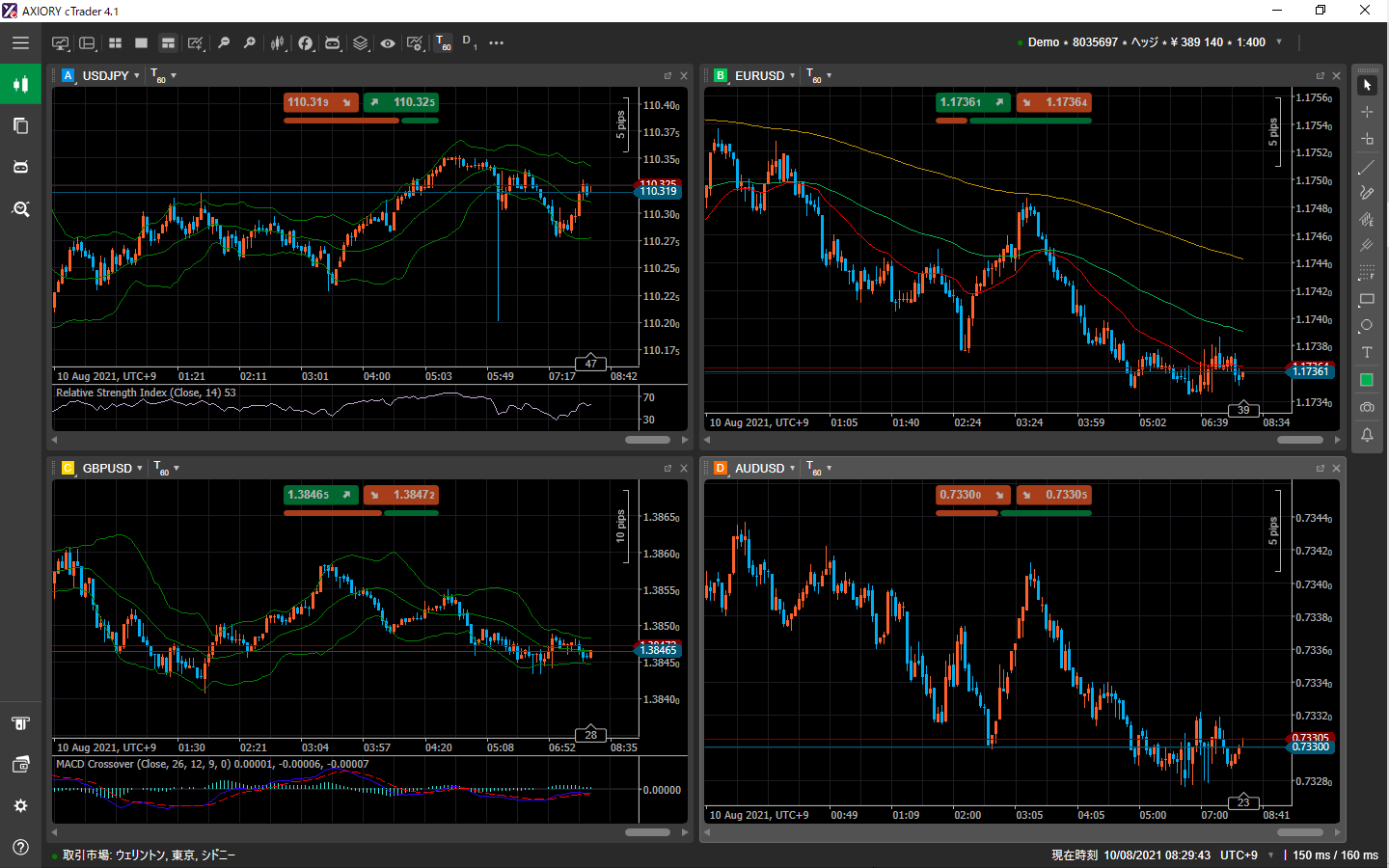The width and height of the screenshot is (1389, 868).
Task: Select the market snapshot measuring tool
Action: pyautogui.click(x=1367, y=139)
